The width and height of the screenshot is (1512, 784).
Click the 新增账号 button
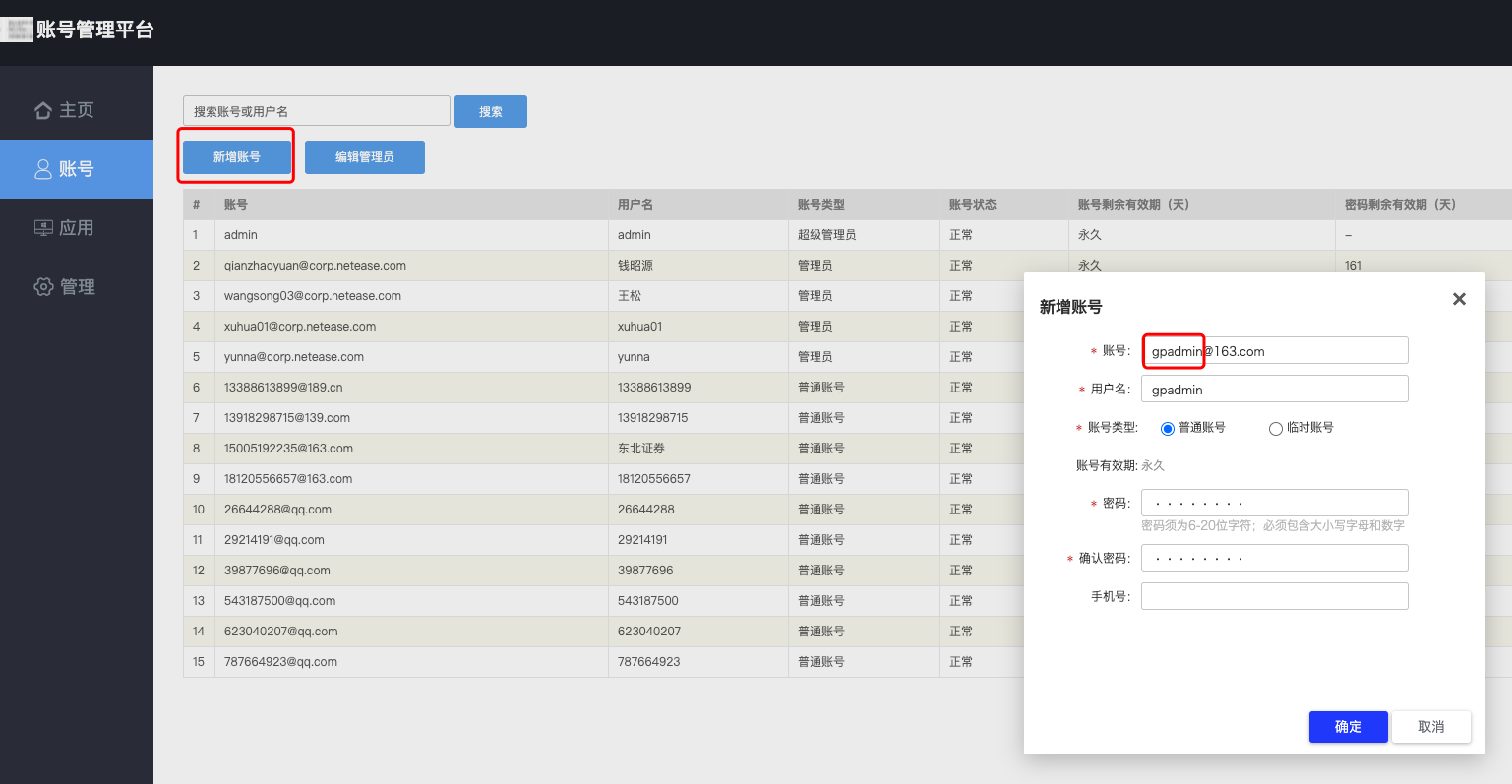[236, 157]
